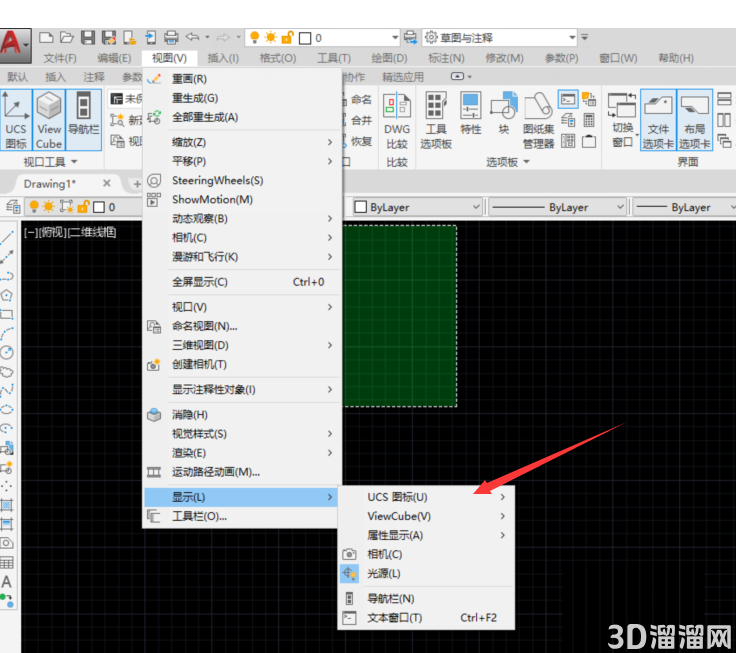Switch to the Drawing1* file tab
736x653 pixels.
pos(50,184)
